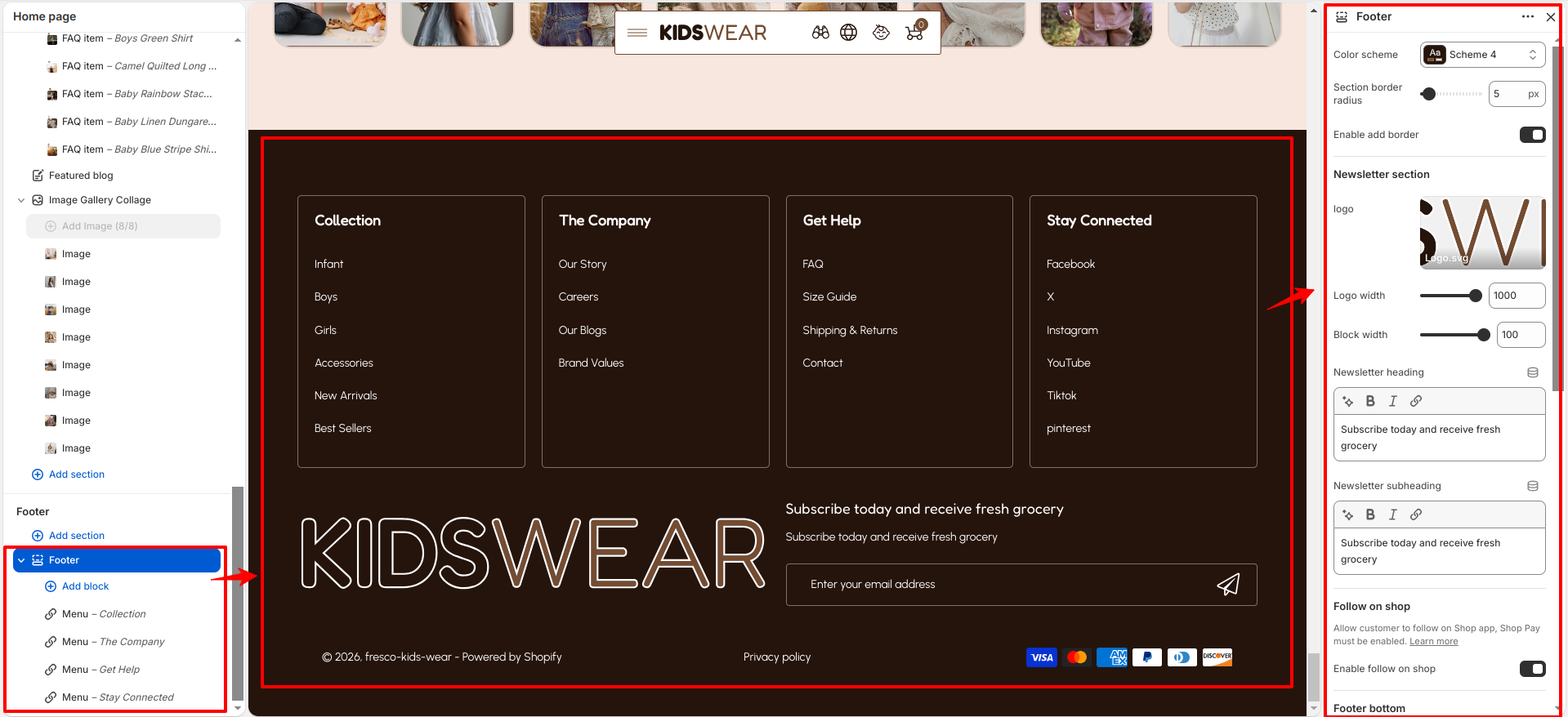Insert link in Newsletter heading editor
The width and height of the screenshot is (1568, 717).
[1416, 401]
